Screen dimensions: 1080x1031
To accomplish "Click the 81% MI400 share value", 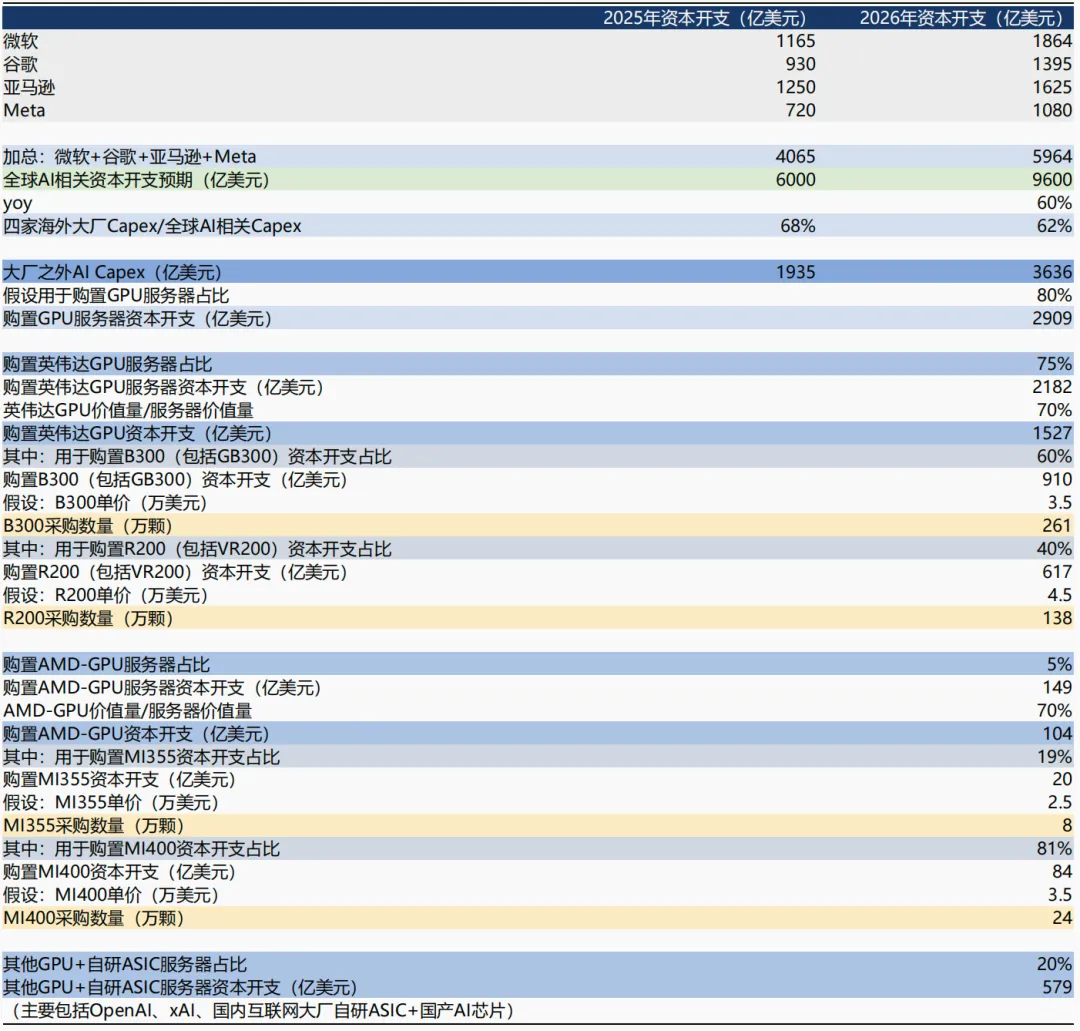I will tap(1055, 848).
